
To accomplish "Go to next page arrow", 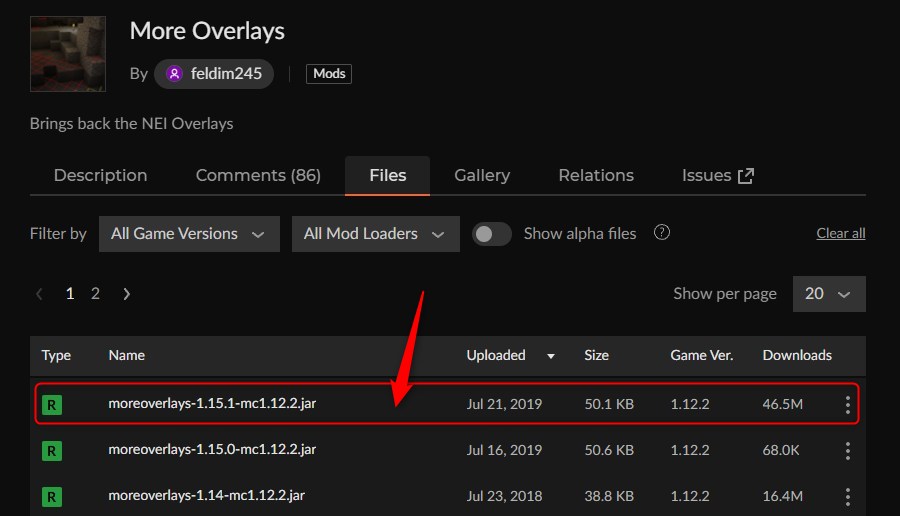I will 126,294.
